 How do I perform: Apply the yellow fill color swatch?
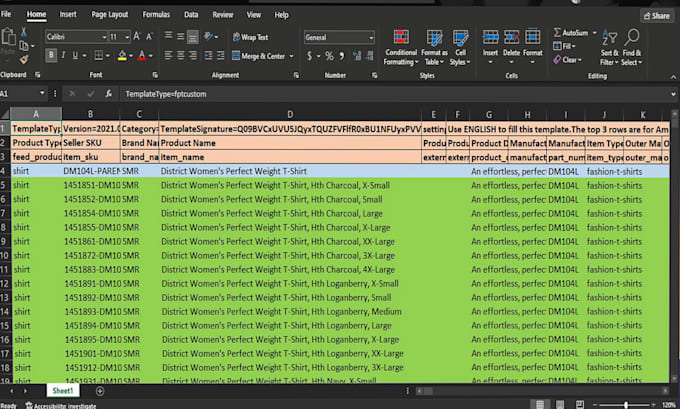[120, 57]
